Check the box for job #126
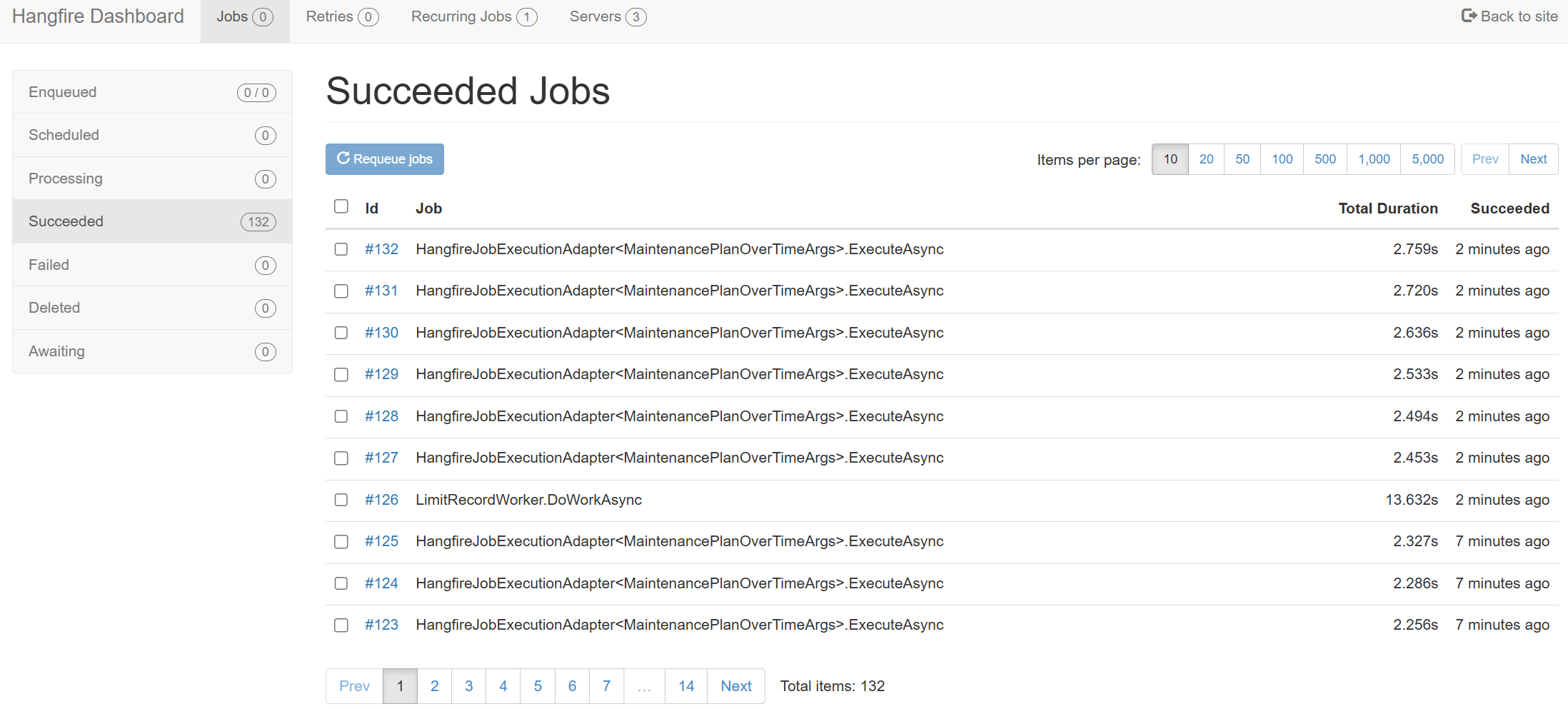 [x=341, y=500]
